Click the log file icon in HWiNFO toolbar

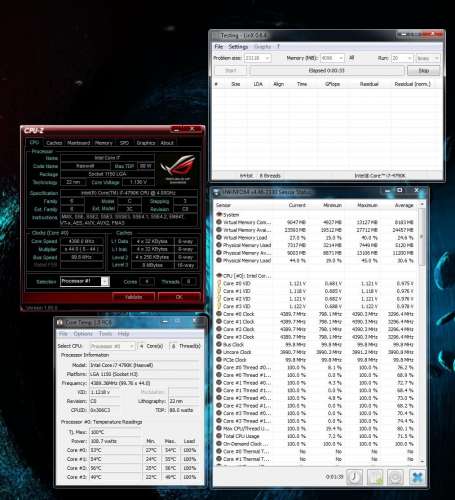[375, 477]
